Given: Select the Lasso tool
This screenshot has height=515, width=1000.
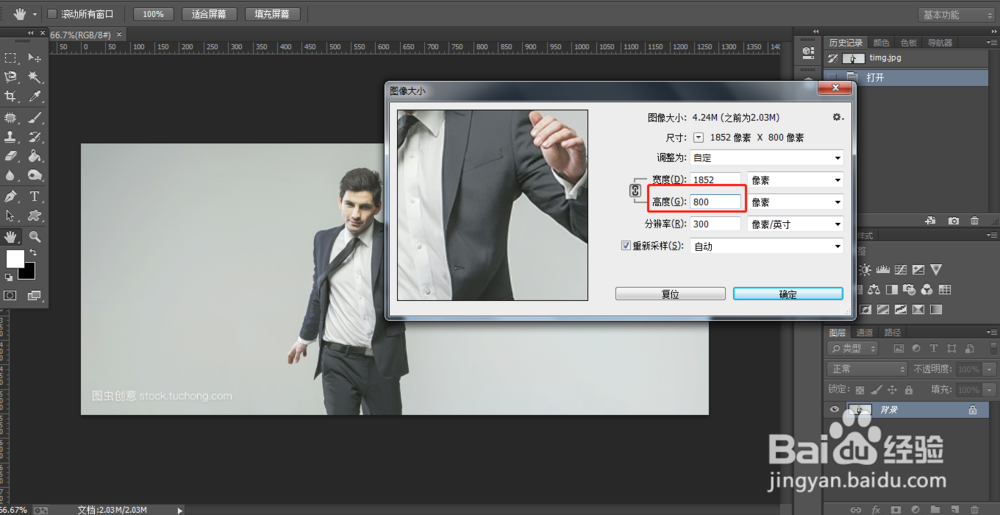Looking at the screenshot, I should pyautogui.click(x=10, y=77).
